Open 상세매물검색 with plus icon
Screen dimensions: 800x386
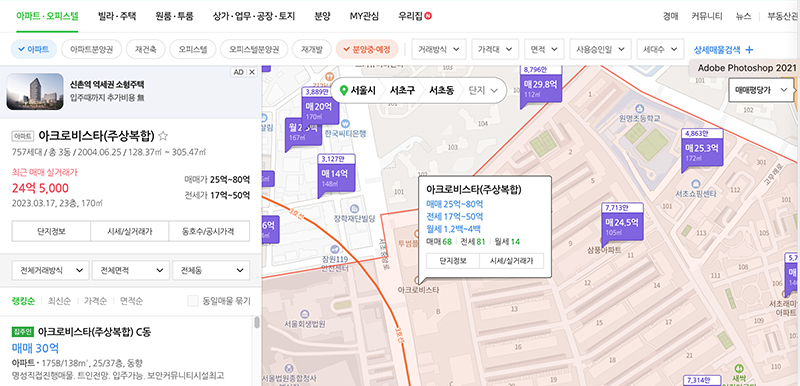click(x=723, y=49)
